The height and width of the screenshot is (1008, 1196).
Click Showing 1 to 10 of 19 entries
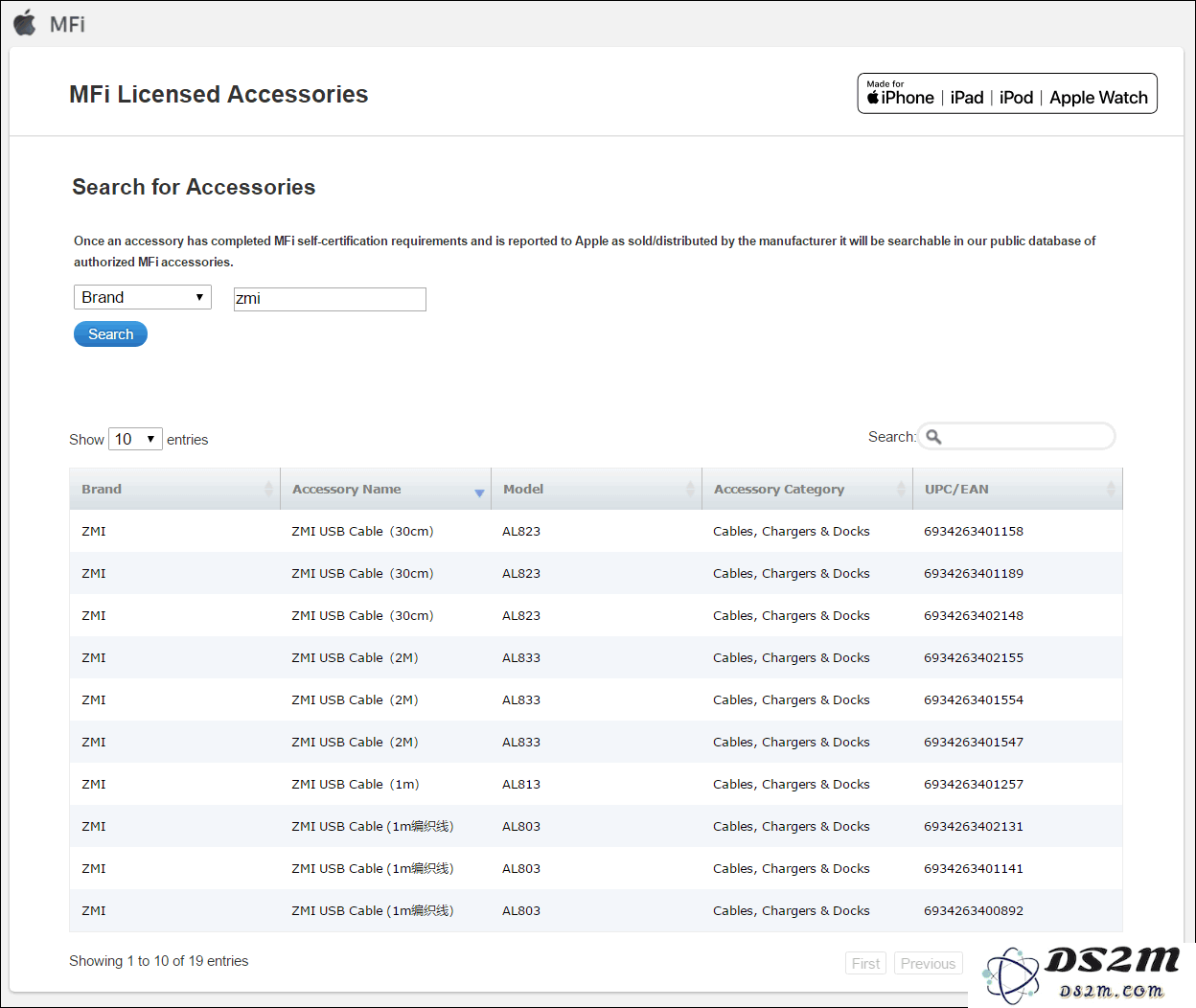pos(158,961)
